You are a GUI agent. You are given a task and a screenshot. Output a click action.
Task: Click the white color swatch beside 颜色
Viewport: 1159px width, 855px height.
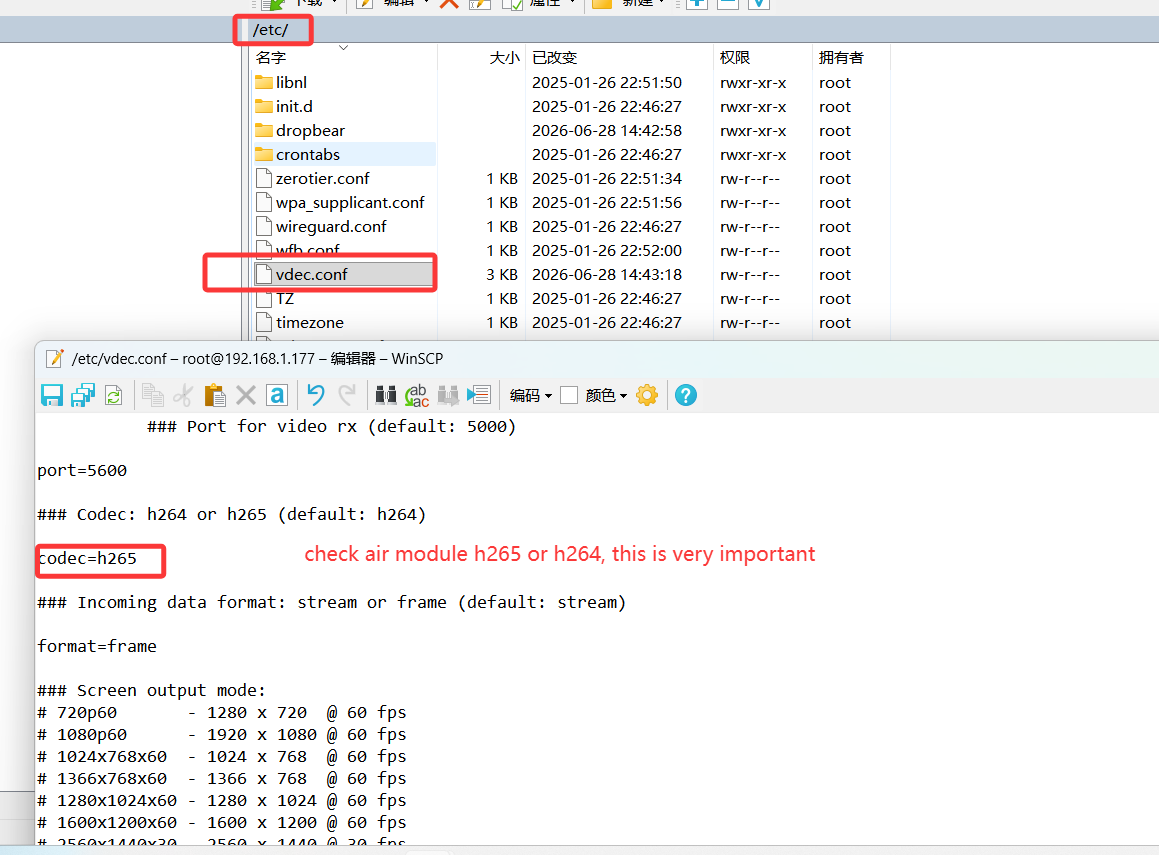569,395
